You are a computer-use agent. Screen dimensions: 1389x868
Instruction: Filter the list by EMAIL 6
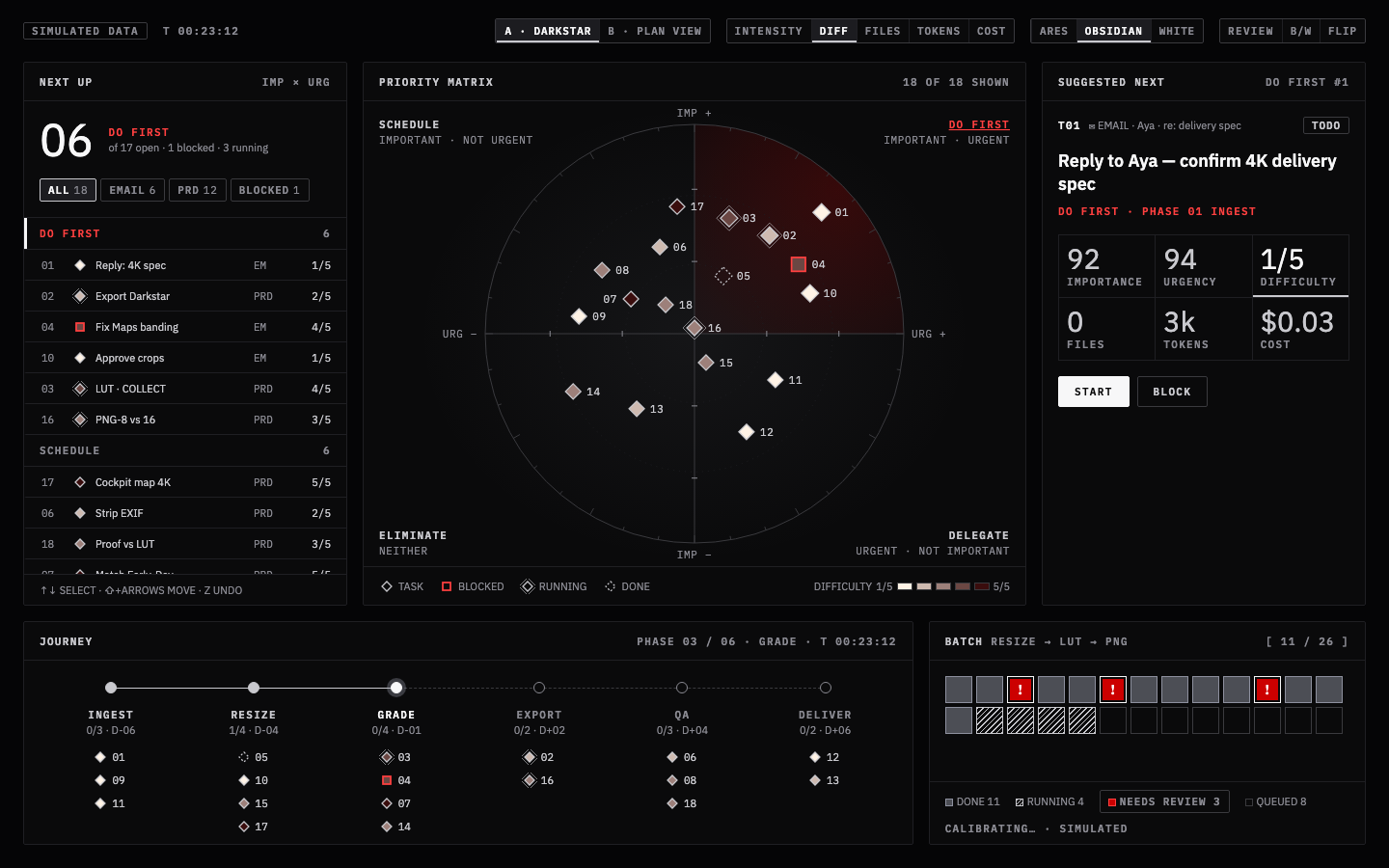(x=132, y=190)
